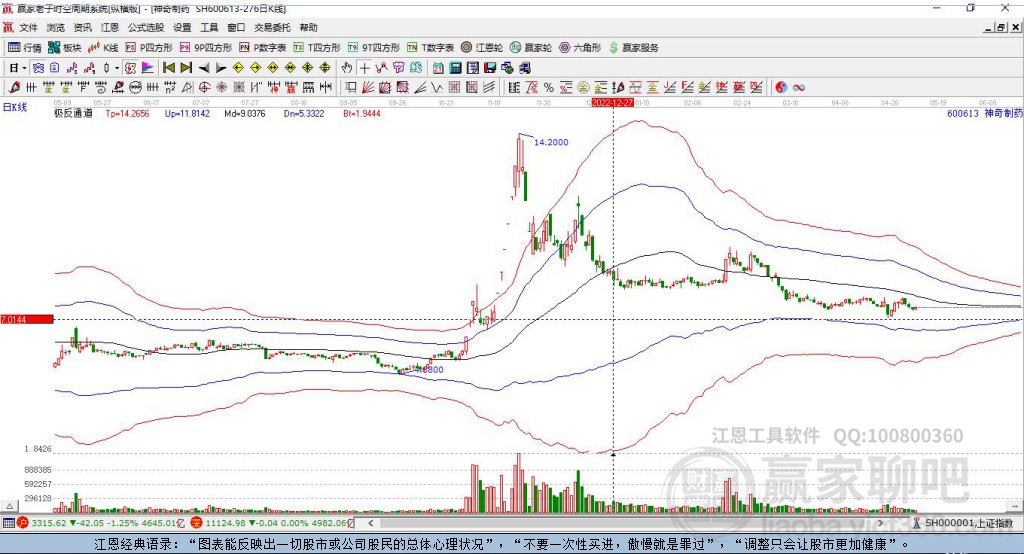Click the last yellow diamond arrow icon
1024x554 pixels.
325,68
